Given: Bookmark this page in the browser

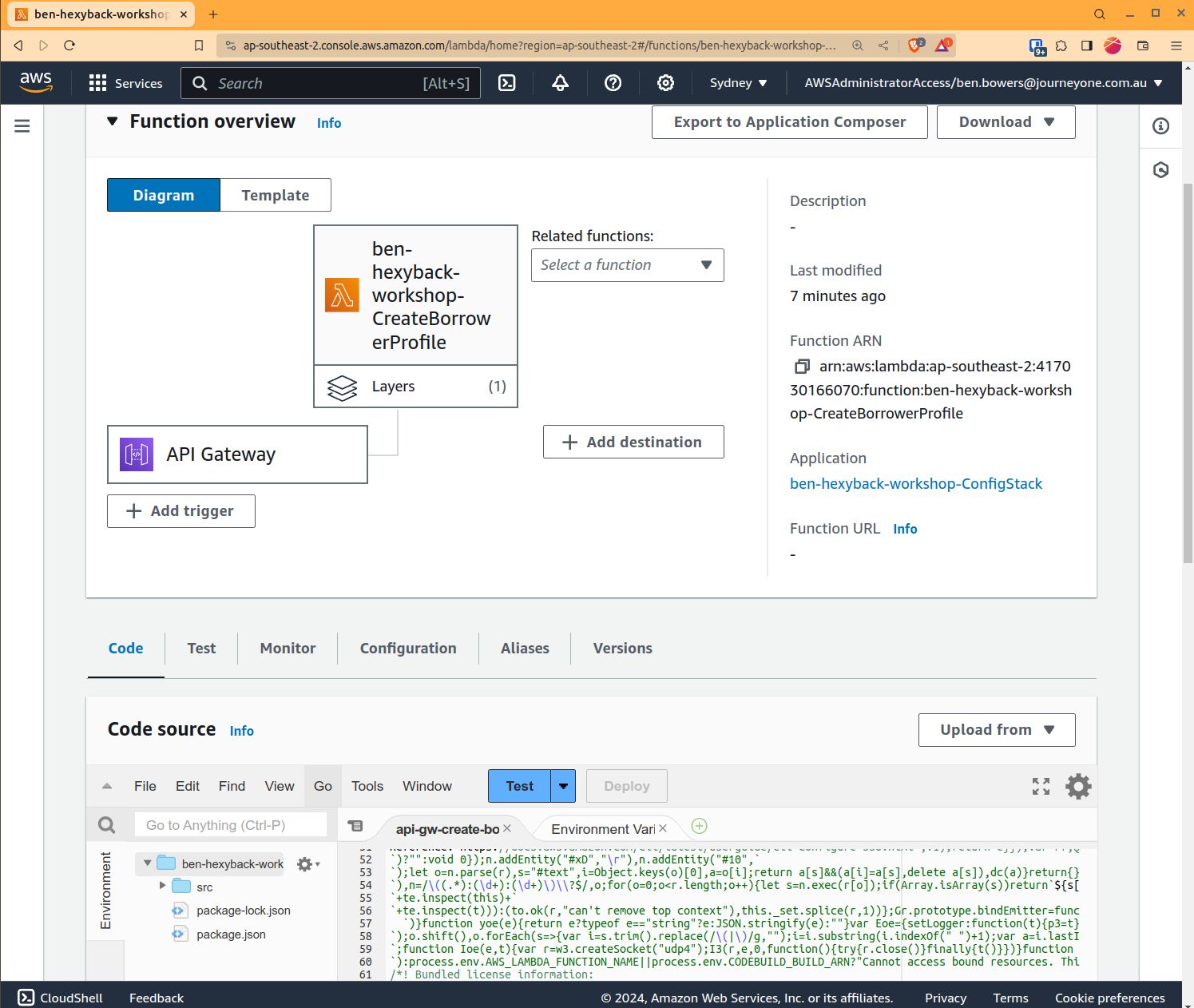Looking at the screenshot, I should [199, 46].
